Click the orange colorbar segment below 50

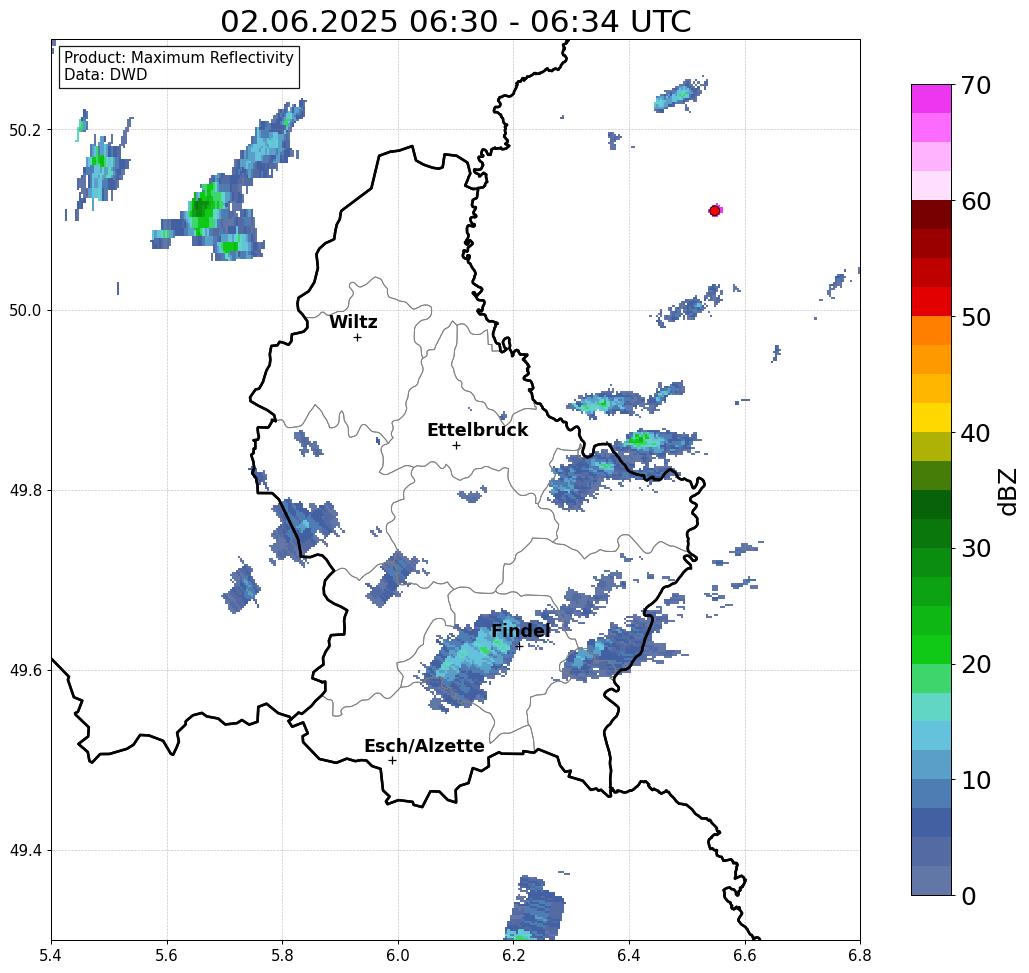931,330
